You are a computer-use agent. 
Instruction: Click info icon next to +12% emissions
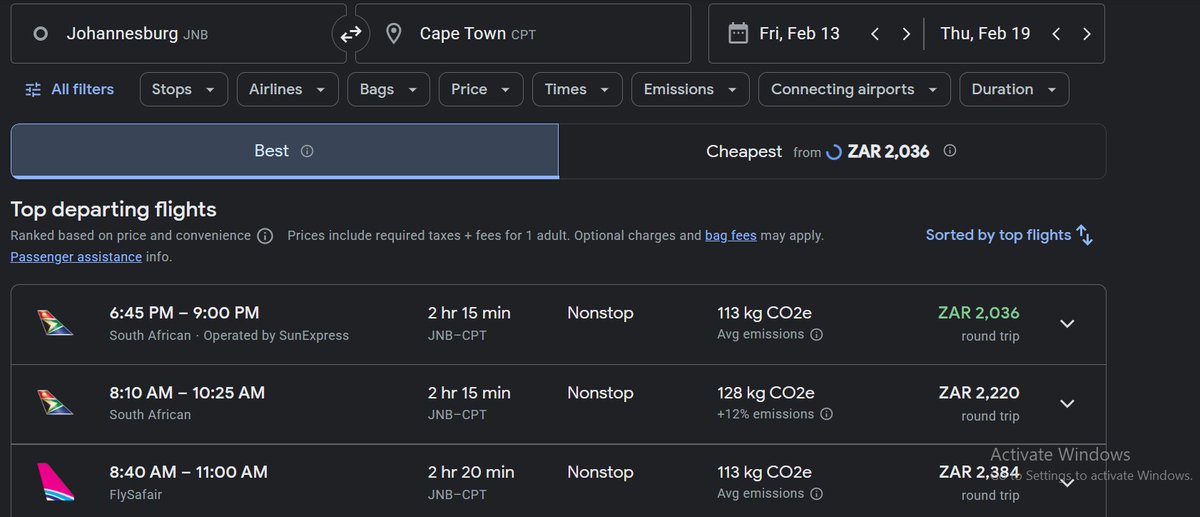point(826,414)
